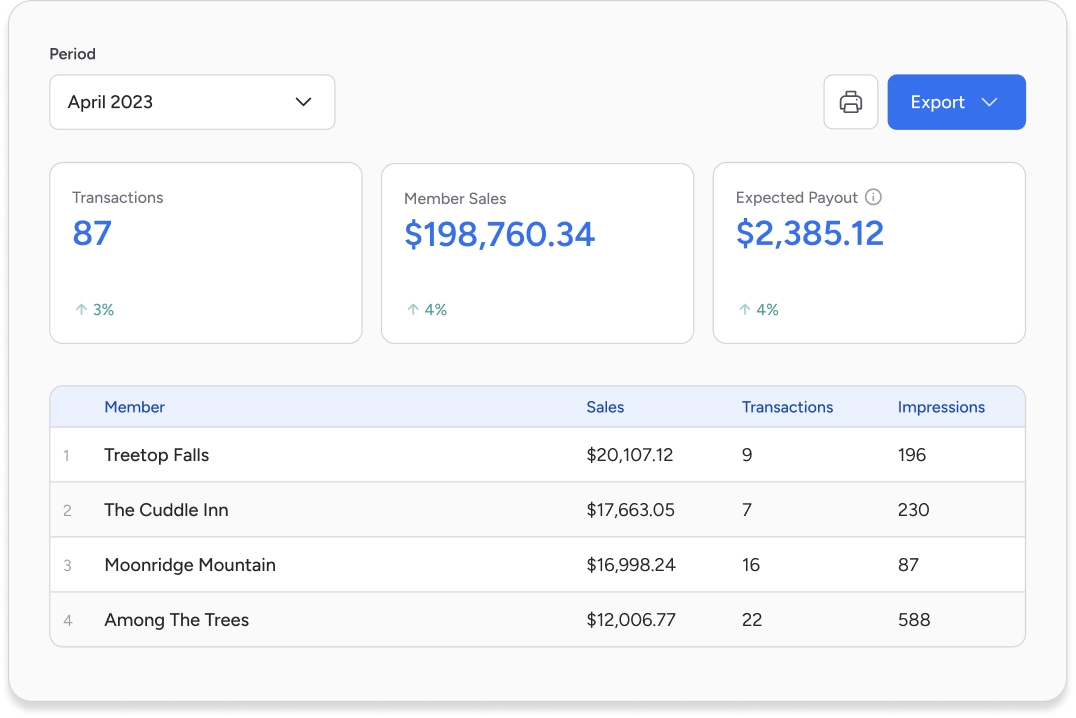This screenshot has height=718, width=1076.
Task: Click the Expected Payout amount $2,385.12
Action: [x=810, y=234]
